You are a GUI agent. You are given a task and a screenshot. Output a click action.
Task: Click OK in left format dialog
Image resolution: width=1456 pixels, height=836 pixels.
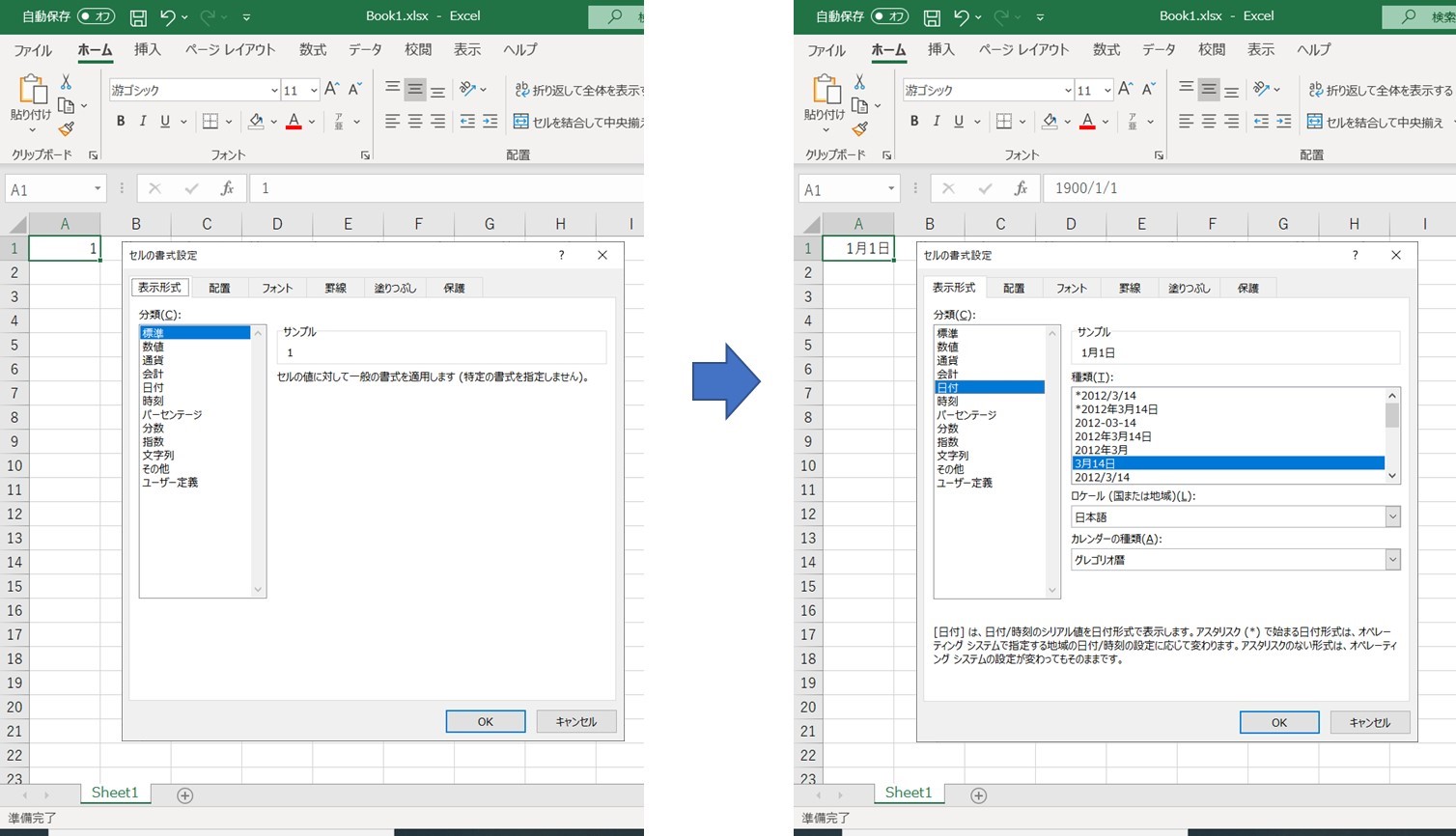pos(486,721)
